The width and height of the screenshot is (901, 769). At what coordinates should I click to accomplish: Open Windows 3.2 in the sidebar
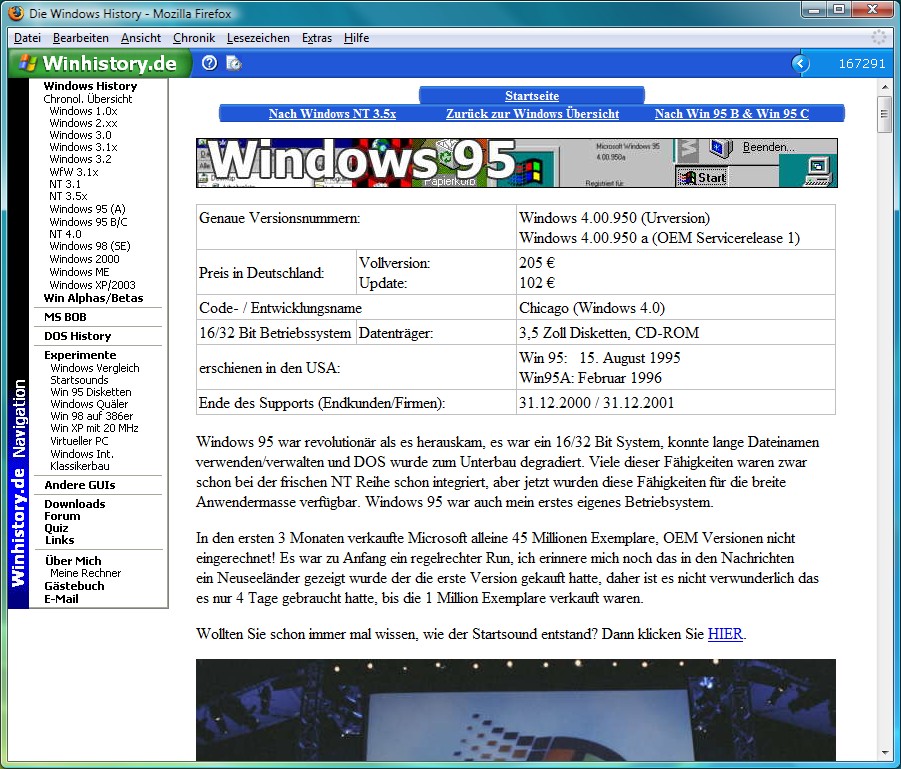pos(80,159)
